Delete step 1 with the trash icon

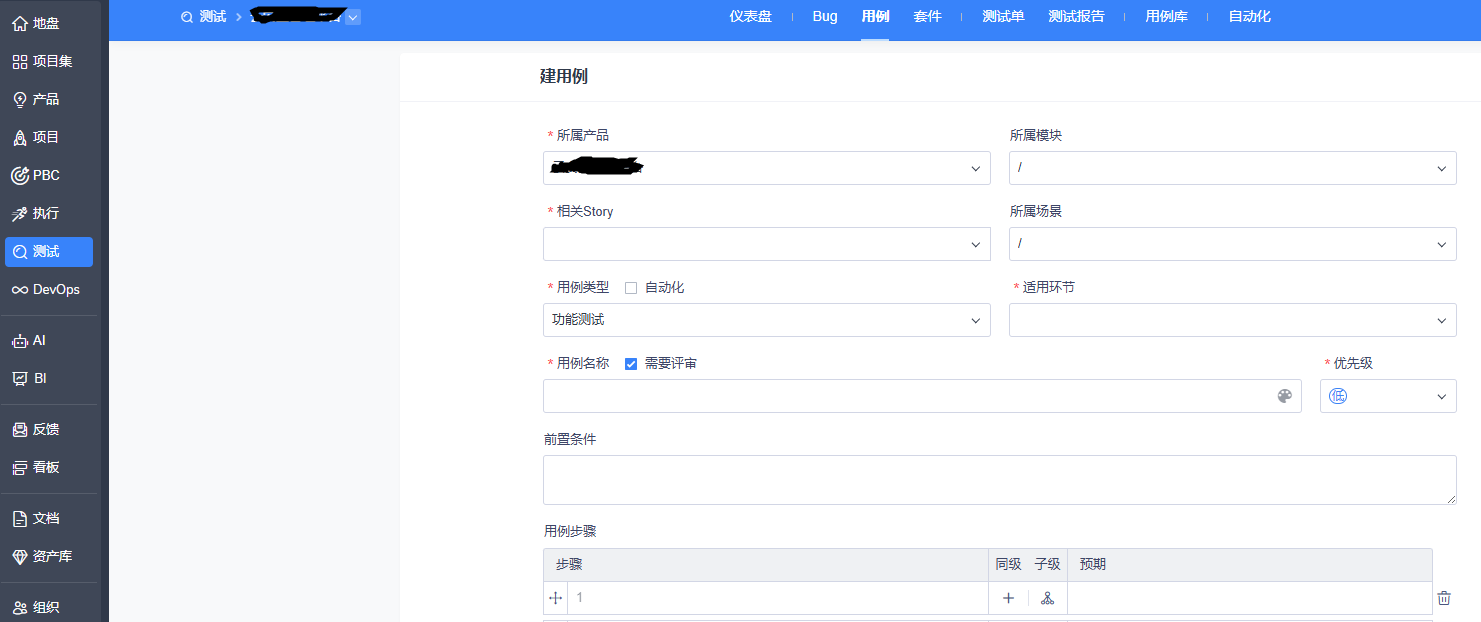[1444, 598]
